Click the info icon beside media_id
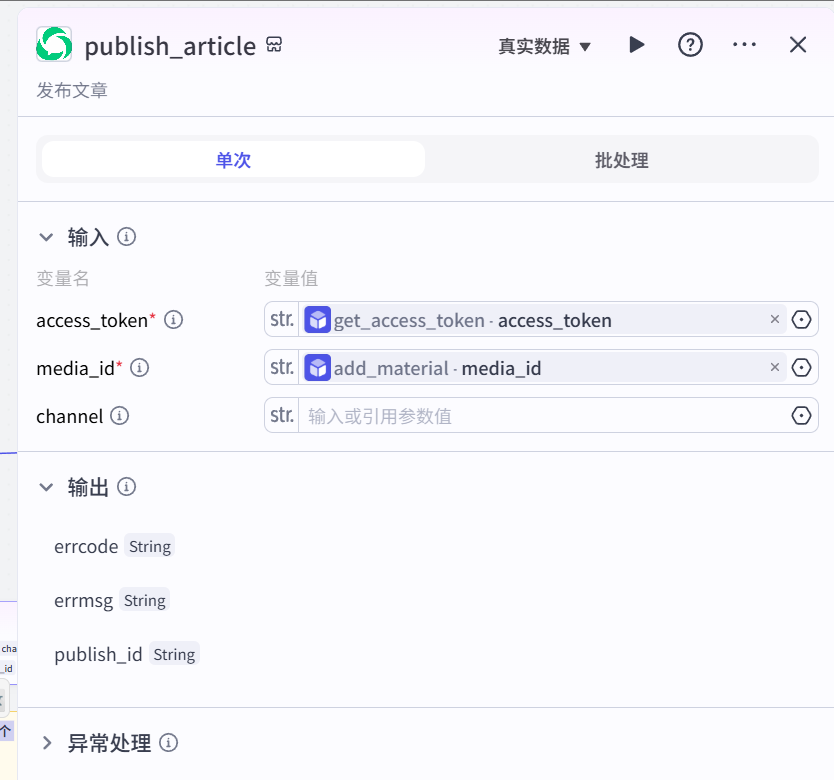Viewport: 834px width, 780px height. coord(139,368)
